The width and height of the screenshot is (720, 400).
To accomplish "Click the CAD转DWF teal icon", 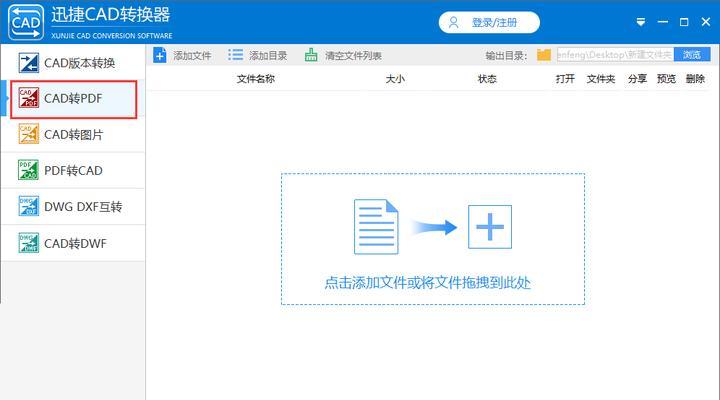I will click(28, 243).
